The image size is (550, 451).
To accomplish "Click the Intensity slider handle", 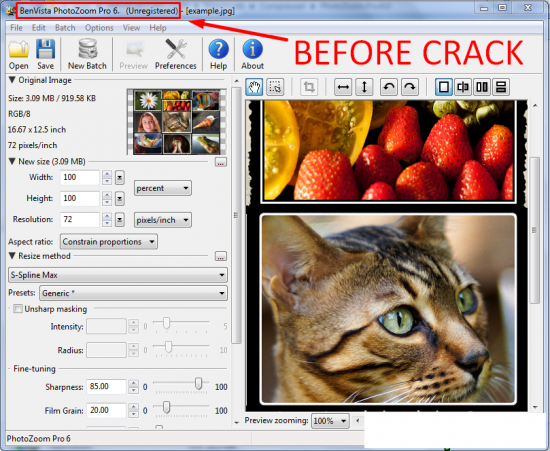I will tap(167, 323).
